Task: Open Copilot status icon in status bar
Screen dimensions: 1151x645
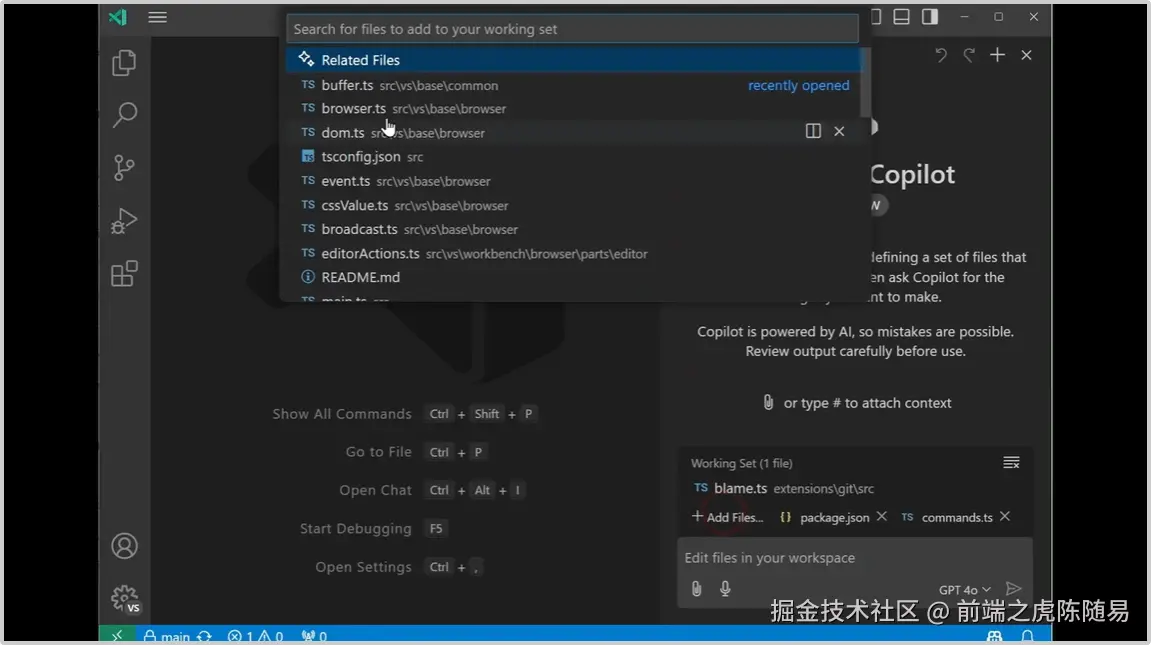Action: click(x=995, y=636)
